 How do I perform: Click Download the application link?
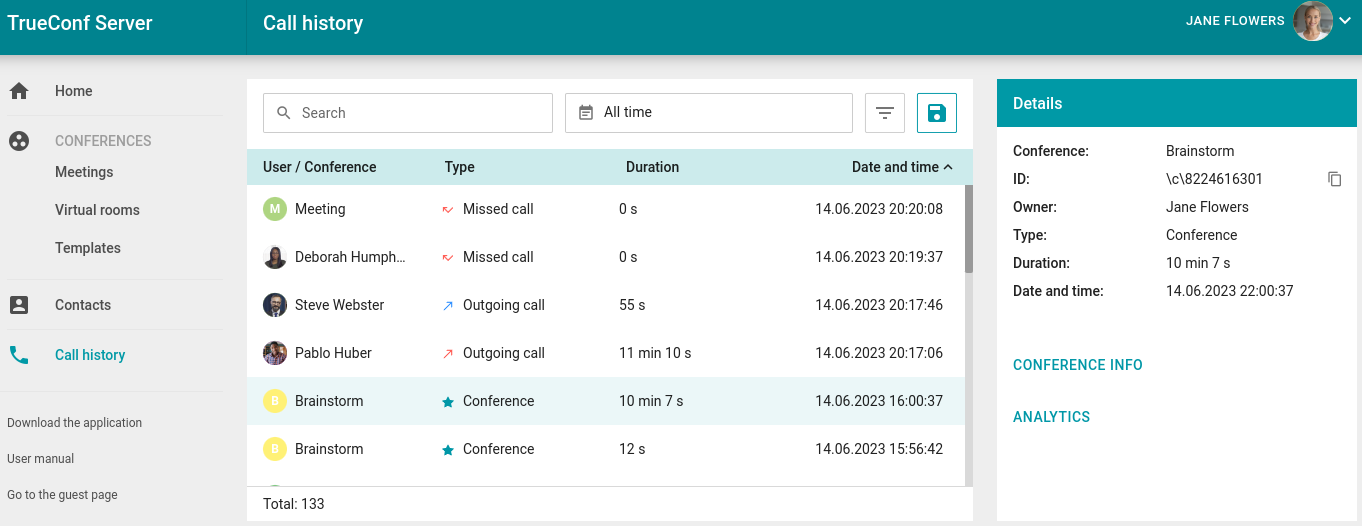(x=75, y=423)
